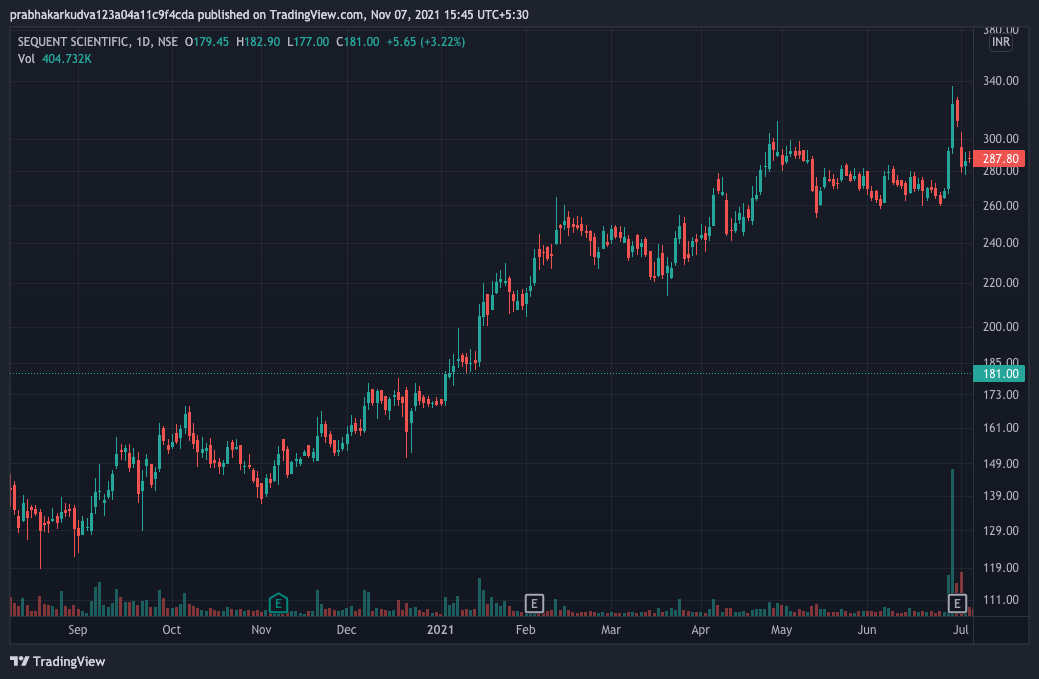
Task: Click the +5.65 (+3.22%) change value
Action: tap(426, 42)
